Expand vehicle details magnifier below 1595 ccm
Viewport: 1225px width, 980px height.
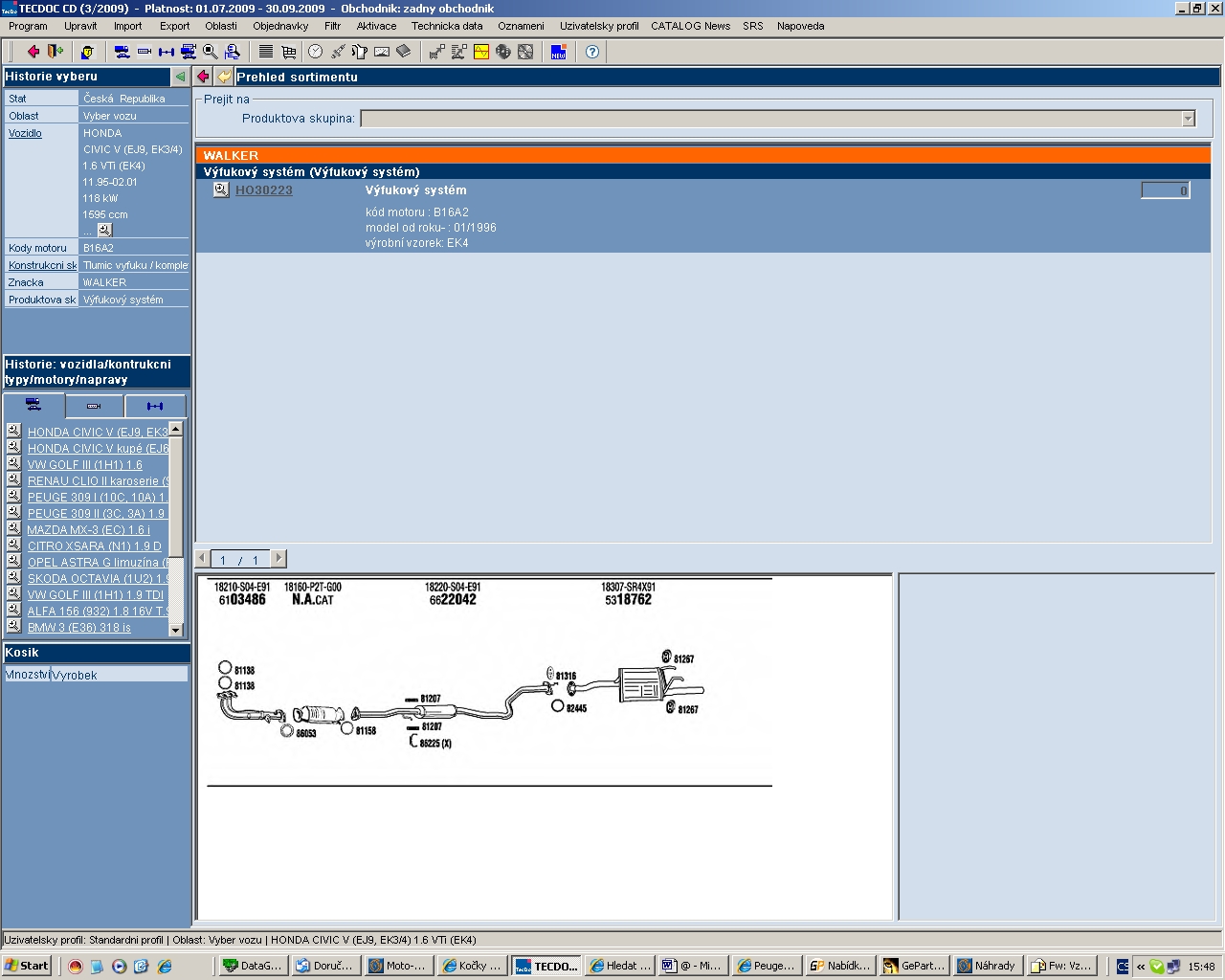pyautogui.click(x=104, y=230)
